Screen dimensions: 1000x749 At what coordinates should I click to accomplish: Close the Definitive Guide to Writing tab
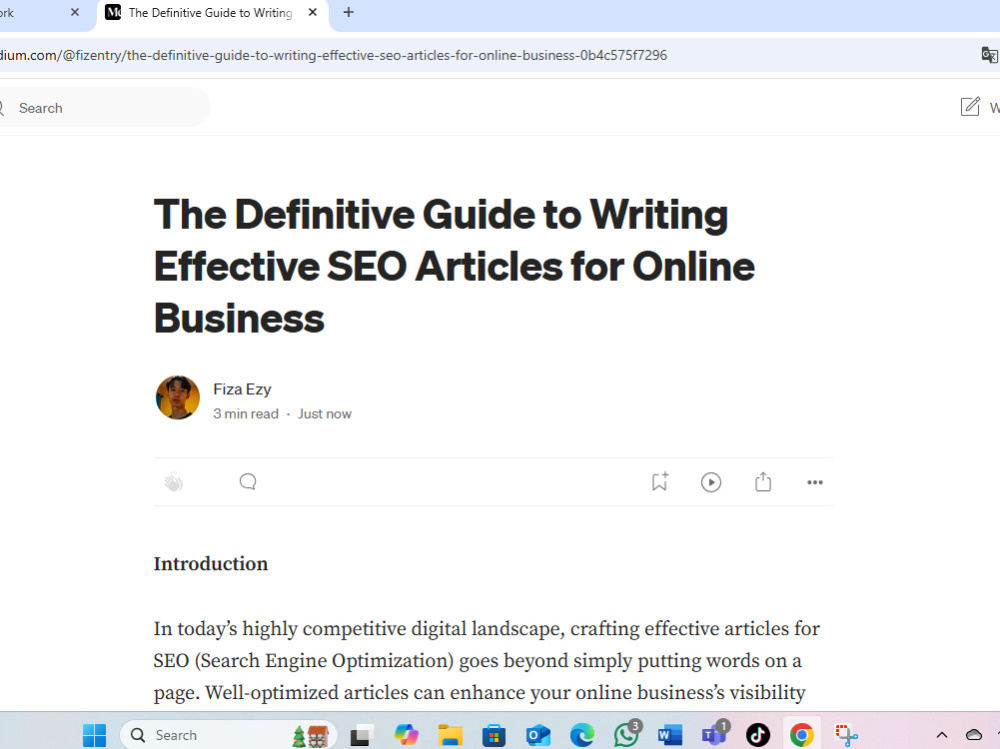tap(312, 12)
